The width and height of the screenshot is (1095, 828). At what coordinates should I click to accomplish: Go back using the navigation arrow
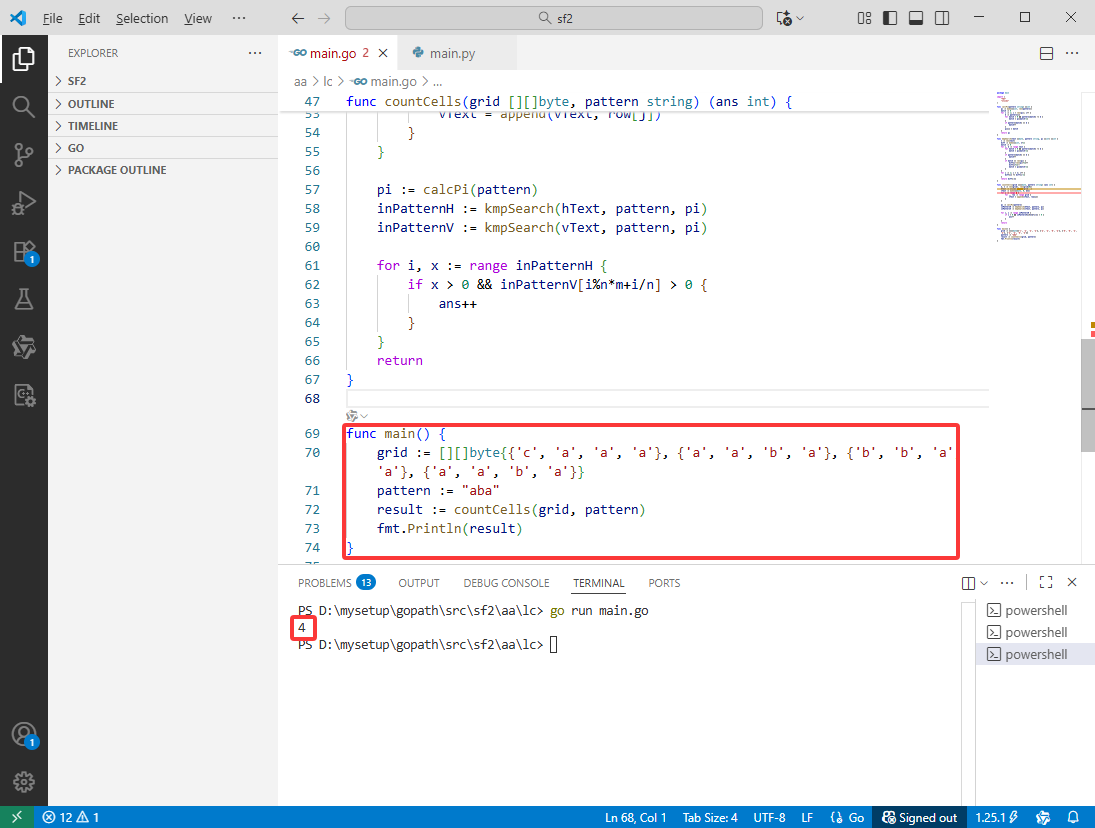pyautogui.click(x=297, y=18)
